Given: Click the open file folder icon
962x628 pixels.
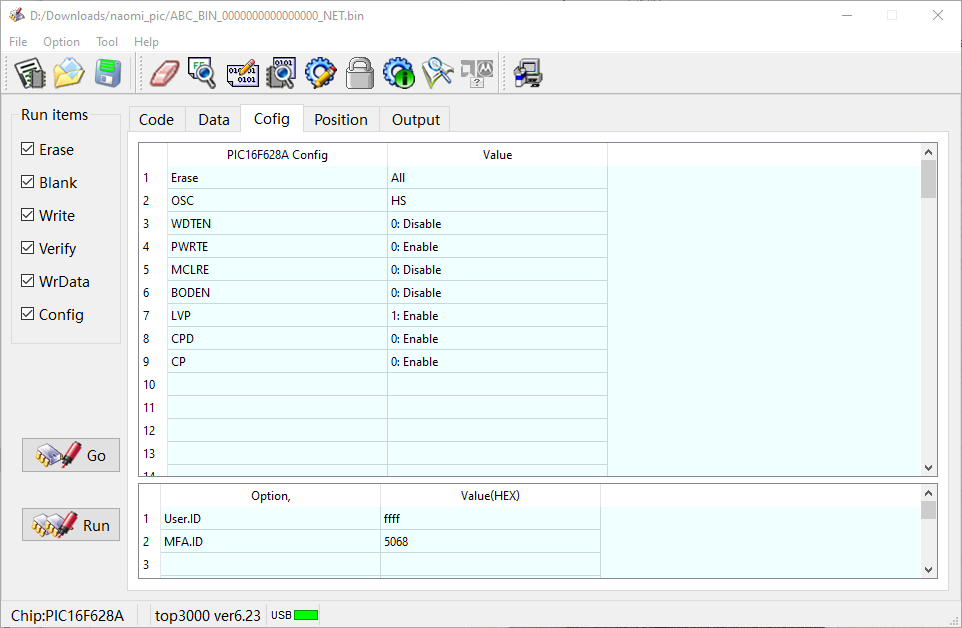Looking at the screenshot, I should [69, 73].
